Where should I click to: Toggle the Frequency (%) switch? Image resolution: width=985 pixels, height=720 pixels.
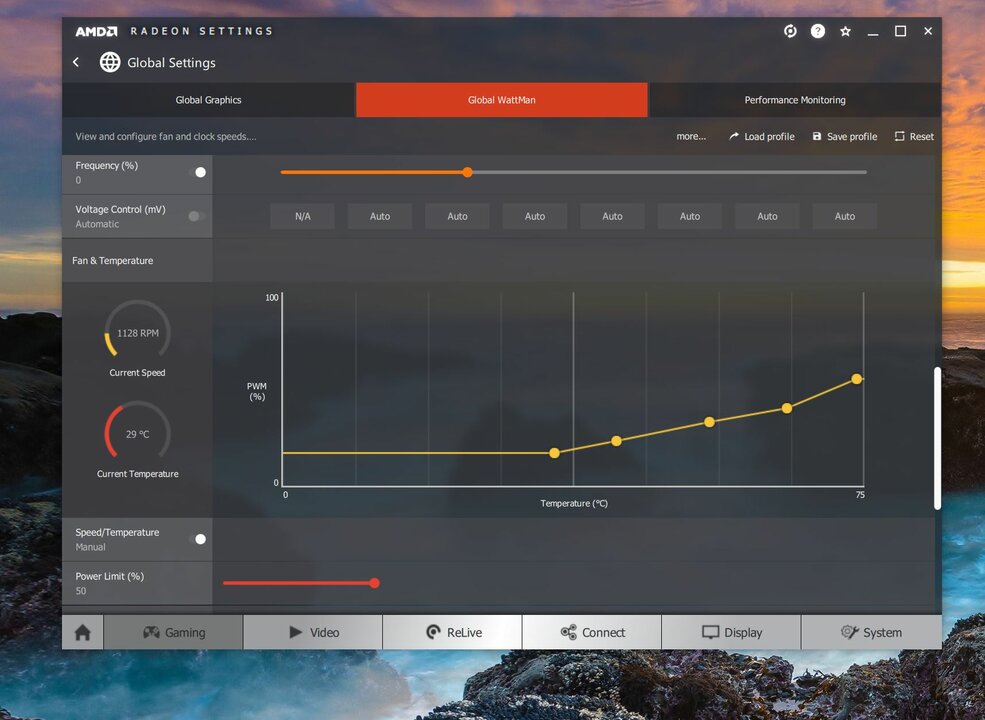(x=197, y=172)
